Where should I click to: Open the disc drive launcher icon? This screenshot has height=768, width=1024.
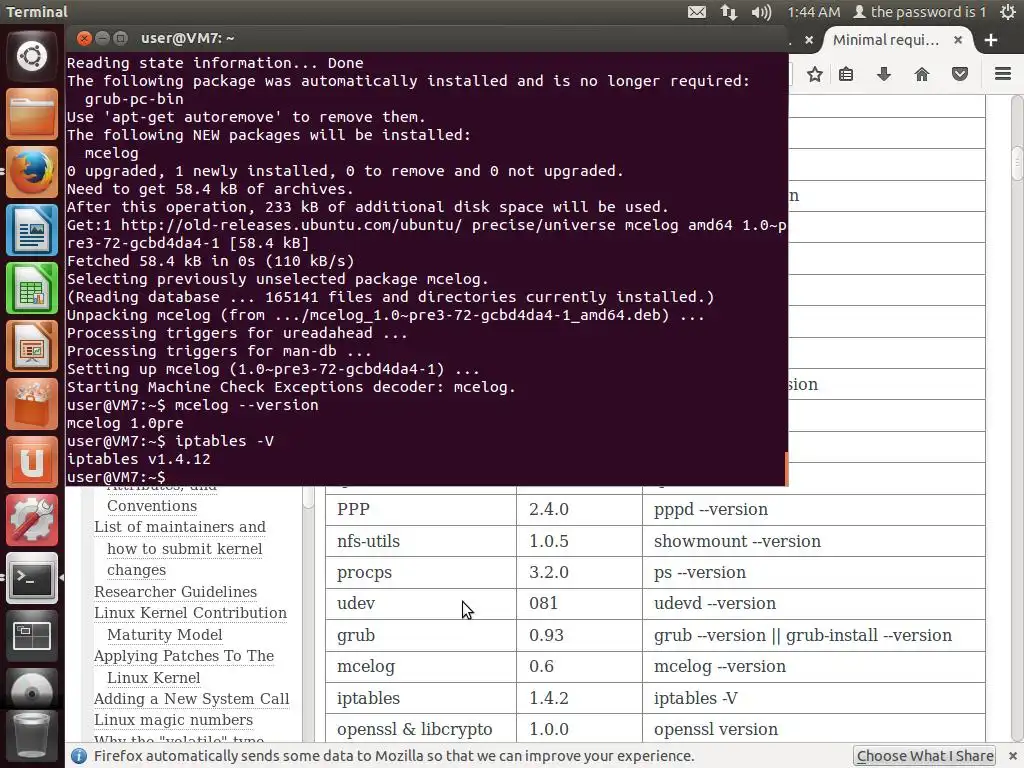click(32, 689)
